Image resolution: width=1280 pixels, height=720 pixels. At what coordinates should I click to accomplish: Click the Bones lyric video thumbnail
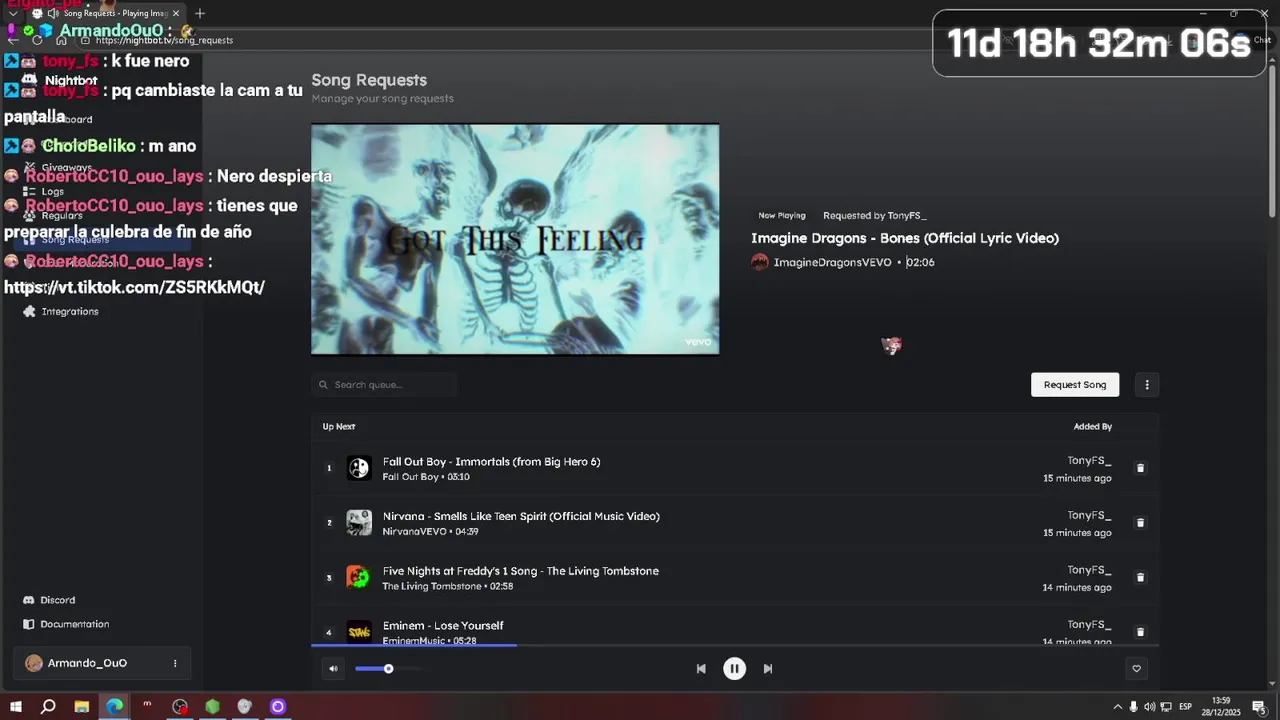coord(515,239)
